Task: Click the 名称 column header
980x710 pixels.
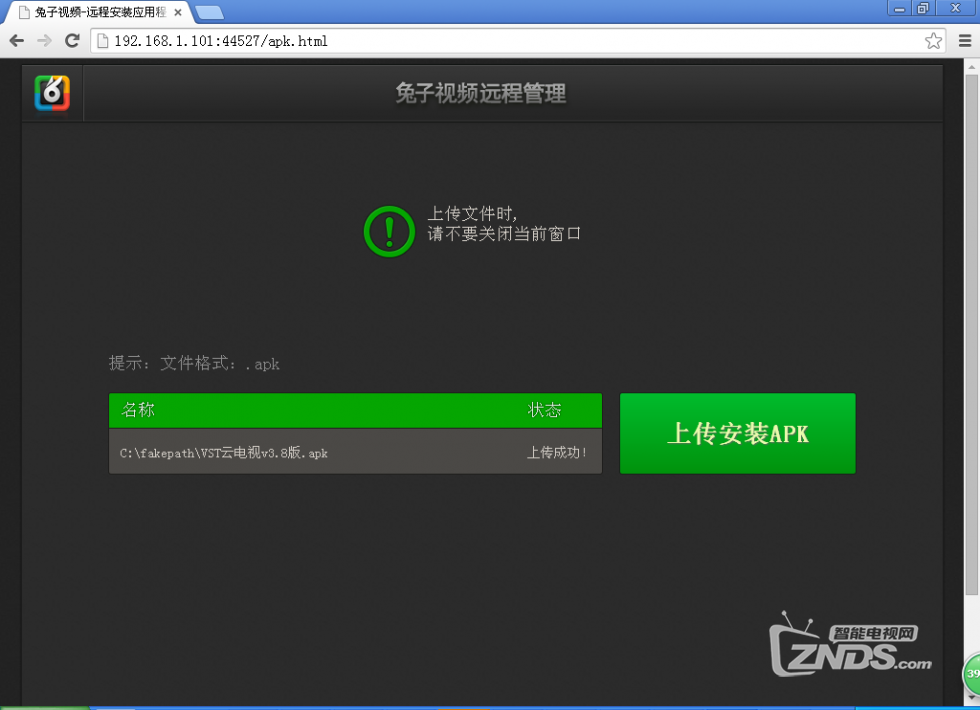Action: pyautogui.click(x=138, y=410)
